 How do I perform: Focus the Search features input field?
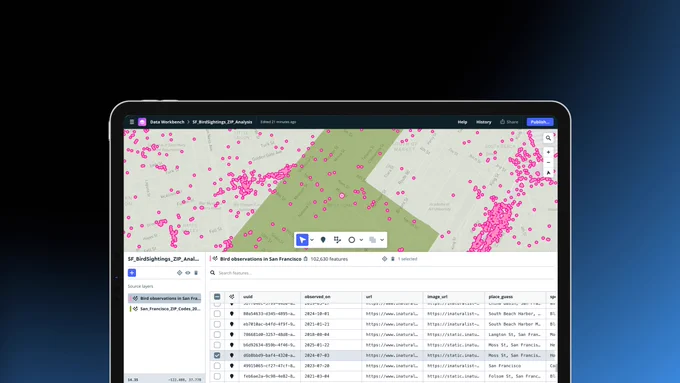pos(382,273)
